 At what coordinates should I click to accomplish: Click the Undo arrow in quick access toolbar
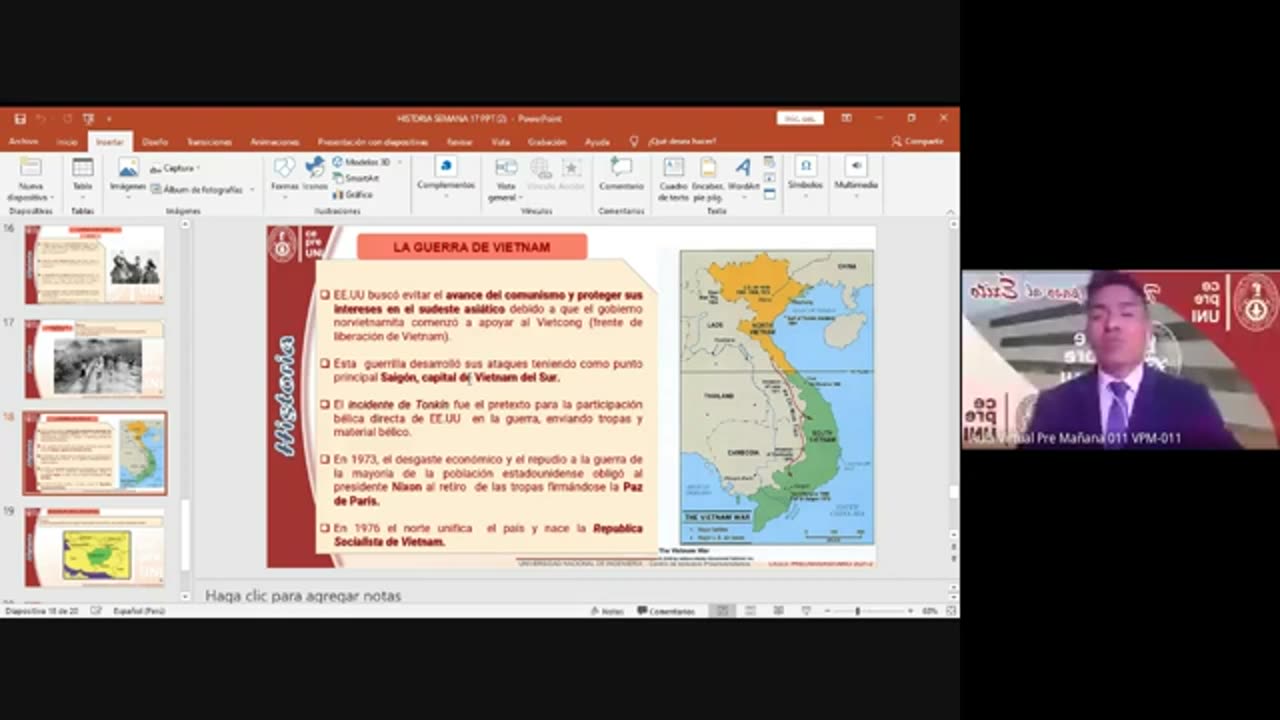(43, 118)
